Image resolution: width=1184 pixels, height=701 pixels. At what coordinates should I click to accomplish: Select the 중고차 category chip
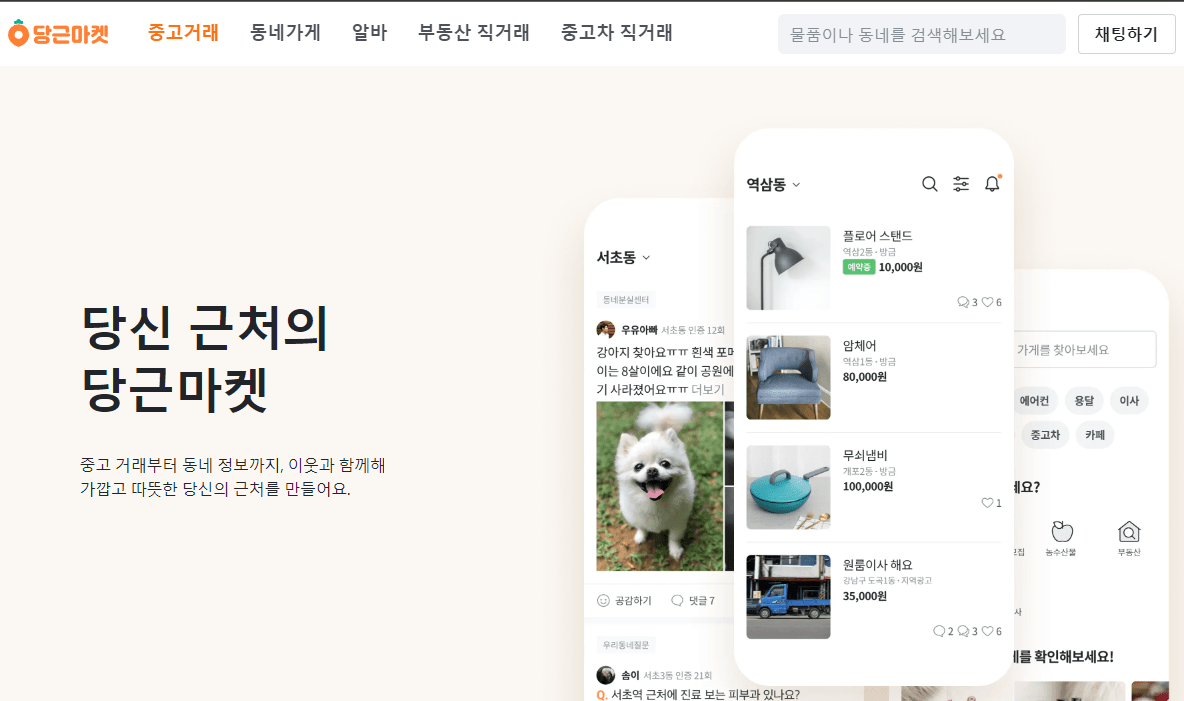click(1045, 435)
